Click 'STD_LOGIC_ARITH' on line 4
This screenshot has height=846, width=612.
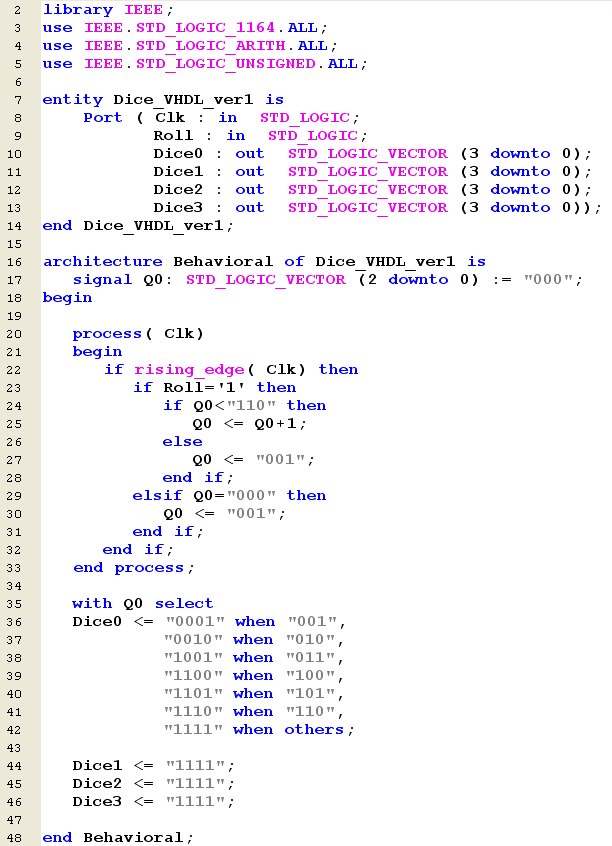point(210,46)
